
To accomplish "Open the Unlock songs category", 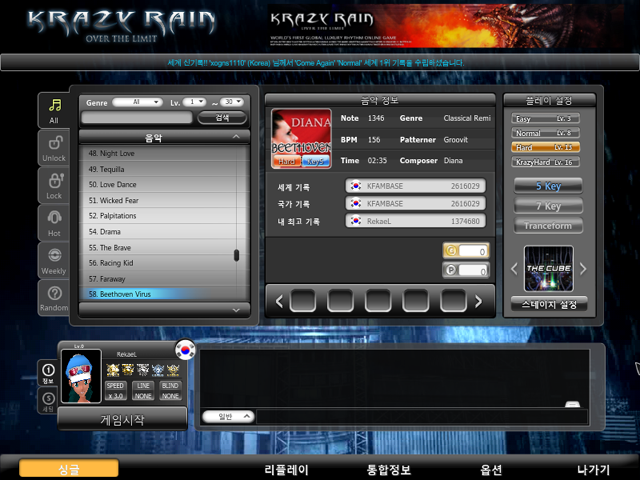I will tap(54, 148).
